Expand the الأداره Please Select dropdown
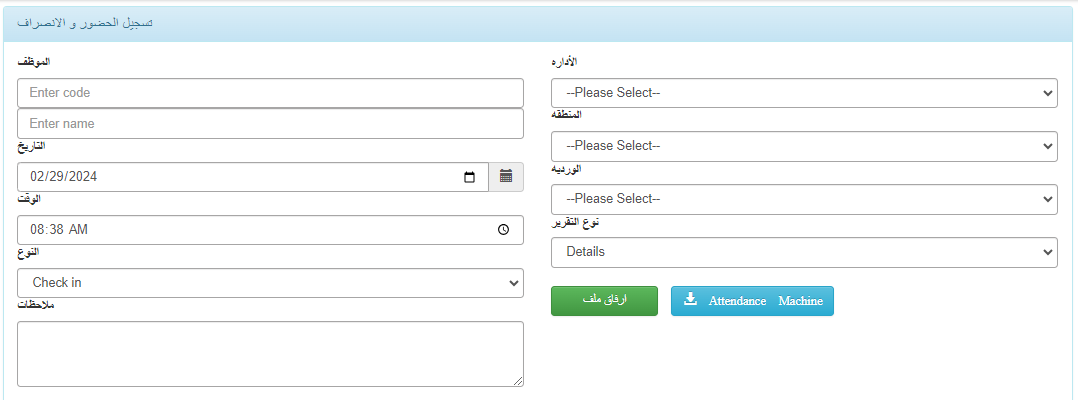The height and width of the screenshot is (400, 1078). 804,93
